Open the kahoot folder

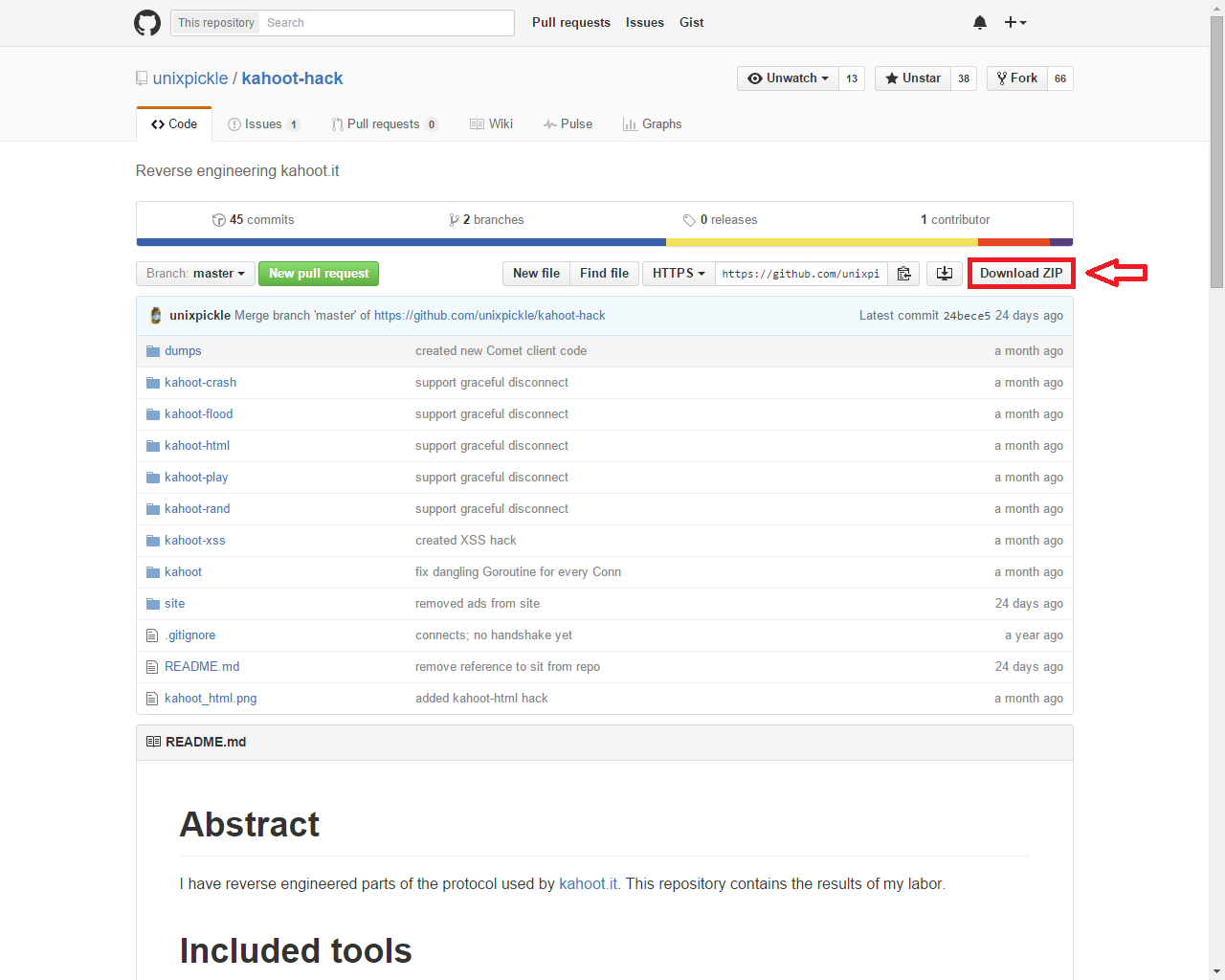pyautogui.click(x=183, y=572)
